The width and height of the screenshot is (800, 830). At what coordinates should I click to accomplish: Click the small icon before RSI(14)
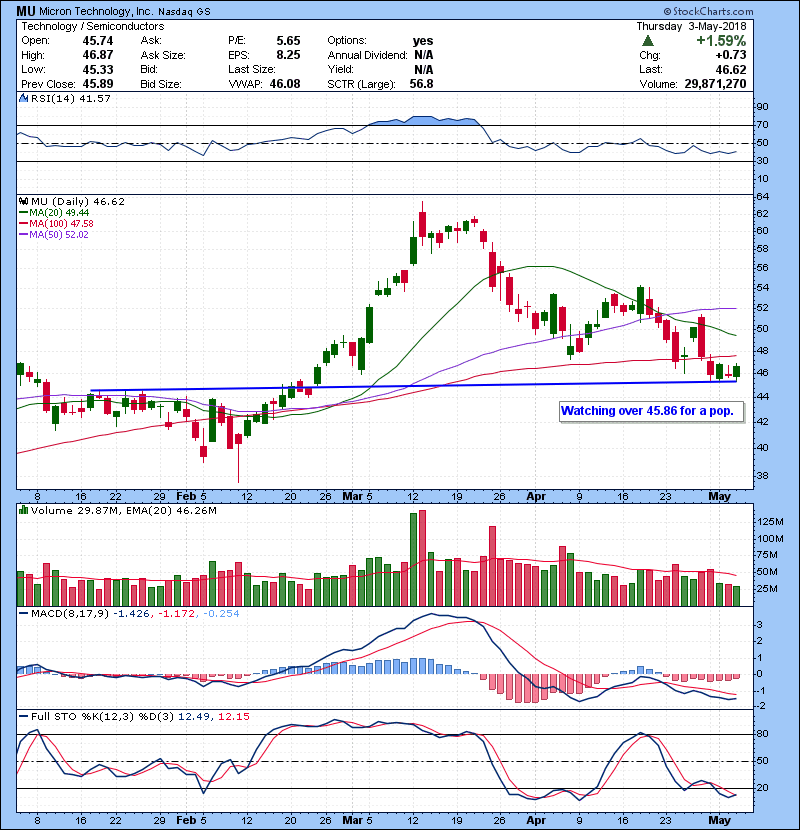coord(24,98)
